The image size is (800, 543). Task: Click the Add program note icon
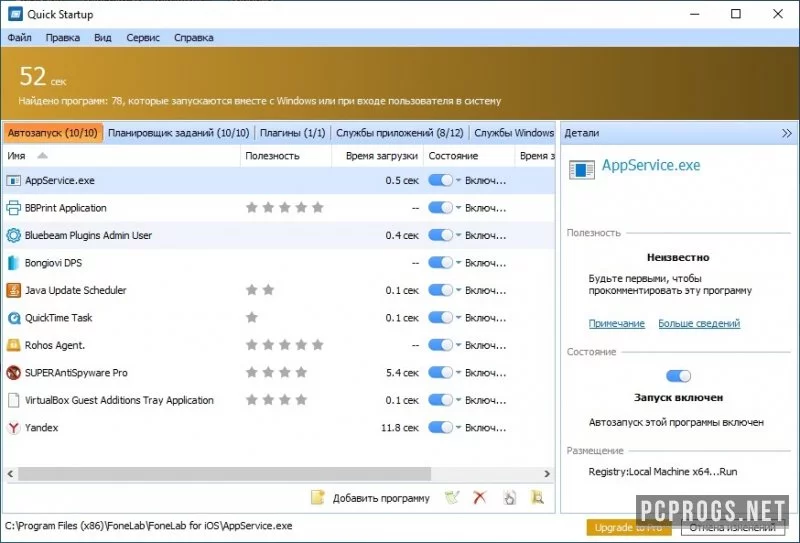[x=317, y=498]
